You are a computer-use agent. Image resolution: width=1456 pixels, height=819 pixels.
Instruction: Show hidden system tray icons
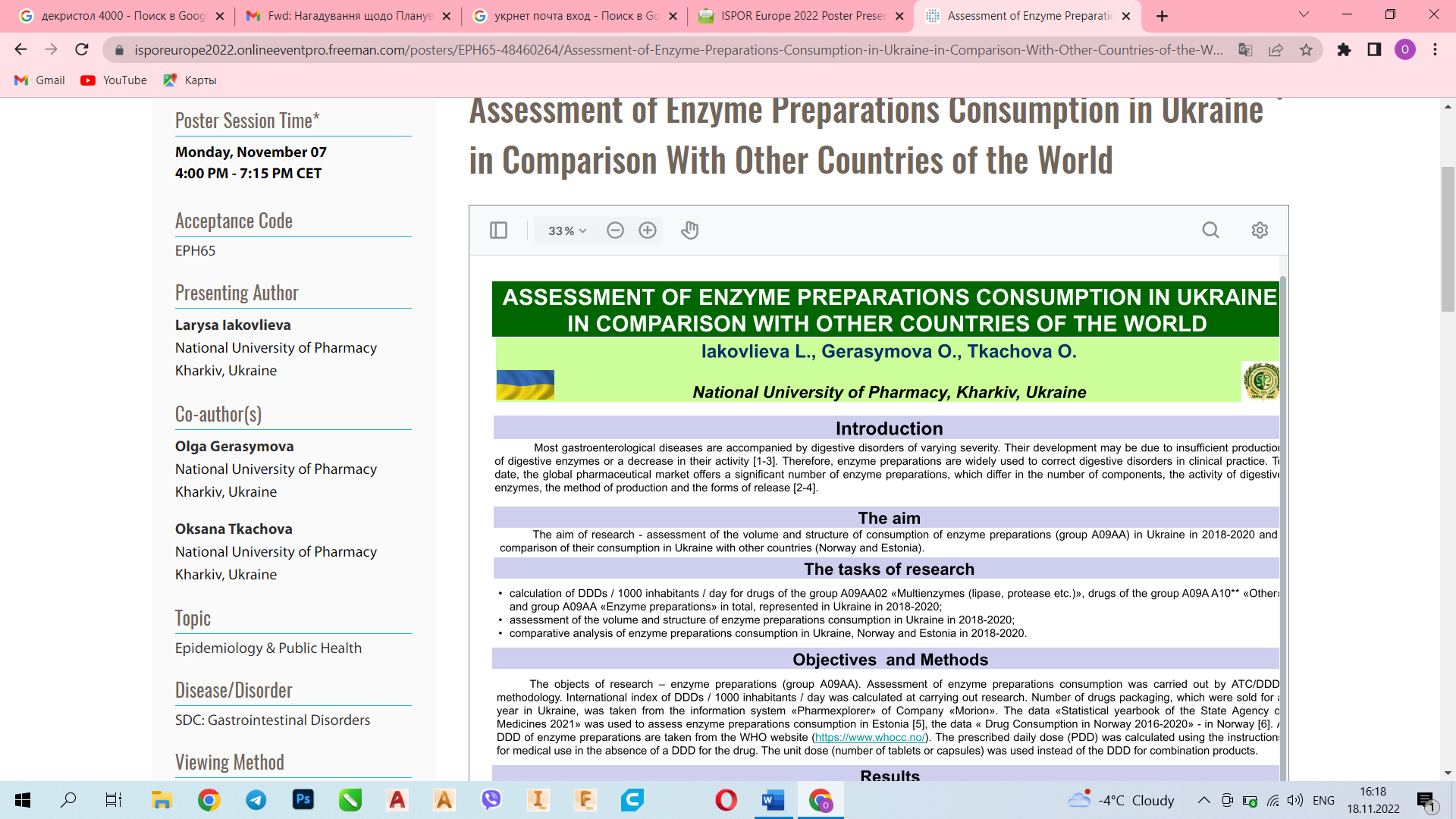1203,800
